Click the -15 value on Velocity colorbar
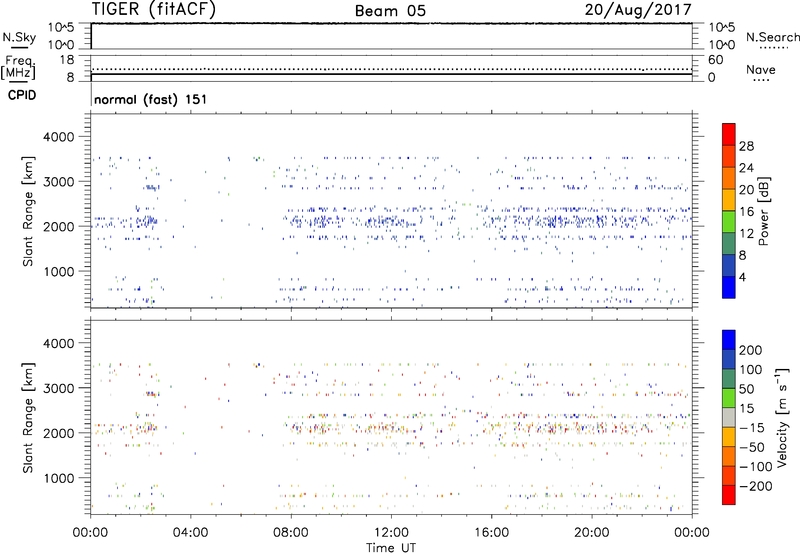800x554 pixels. [752, 428]
